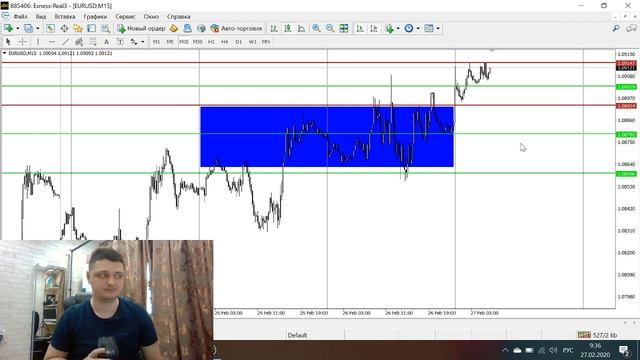Screen dimensions: 640x360
Task: Click the 527/2 kb connection status
Action: (598, 335)
